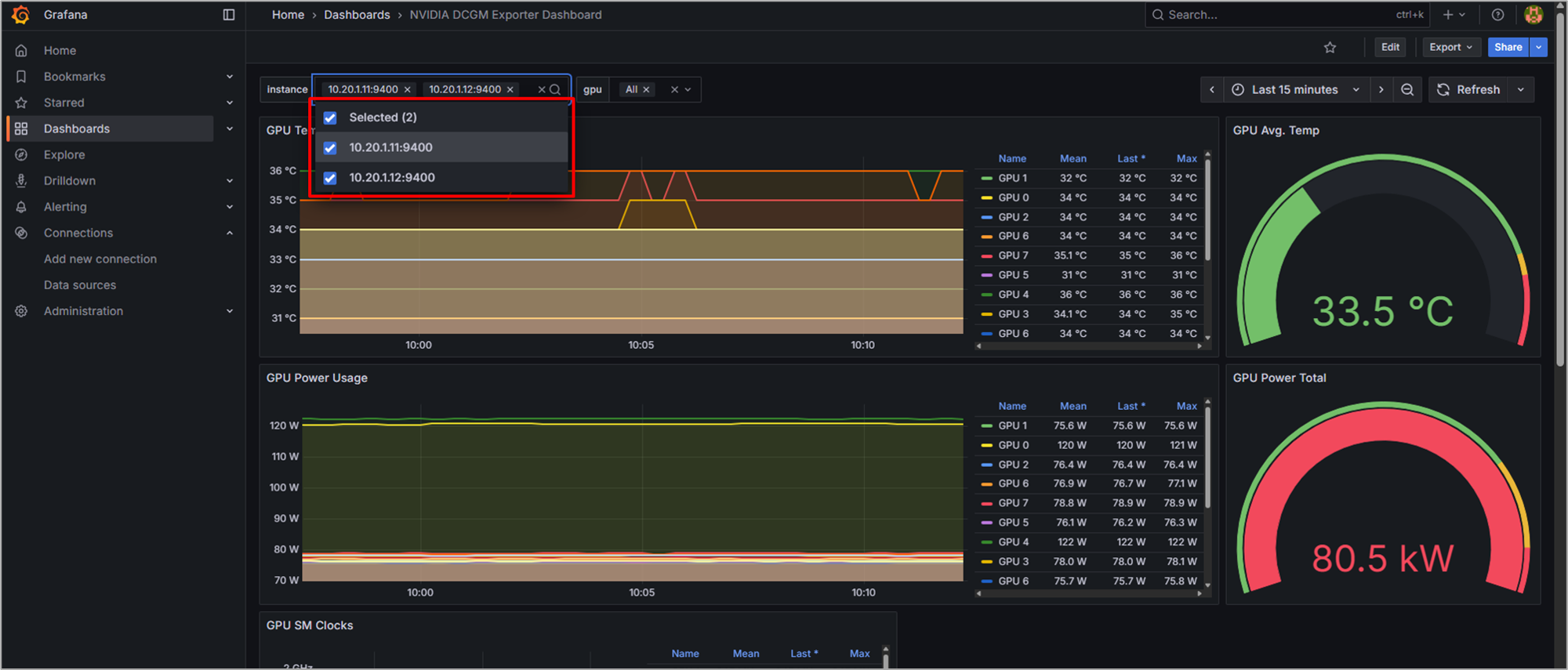
Task: Toggle the sidebar dock menu icon
Action: (229, 15)
